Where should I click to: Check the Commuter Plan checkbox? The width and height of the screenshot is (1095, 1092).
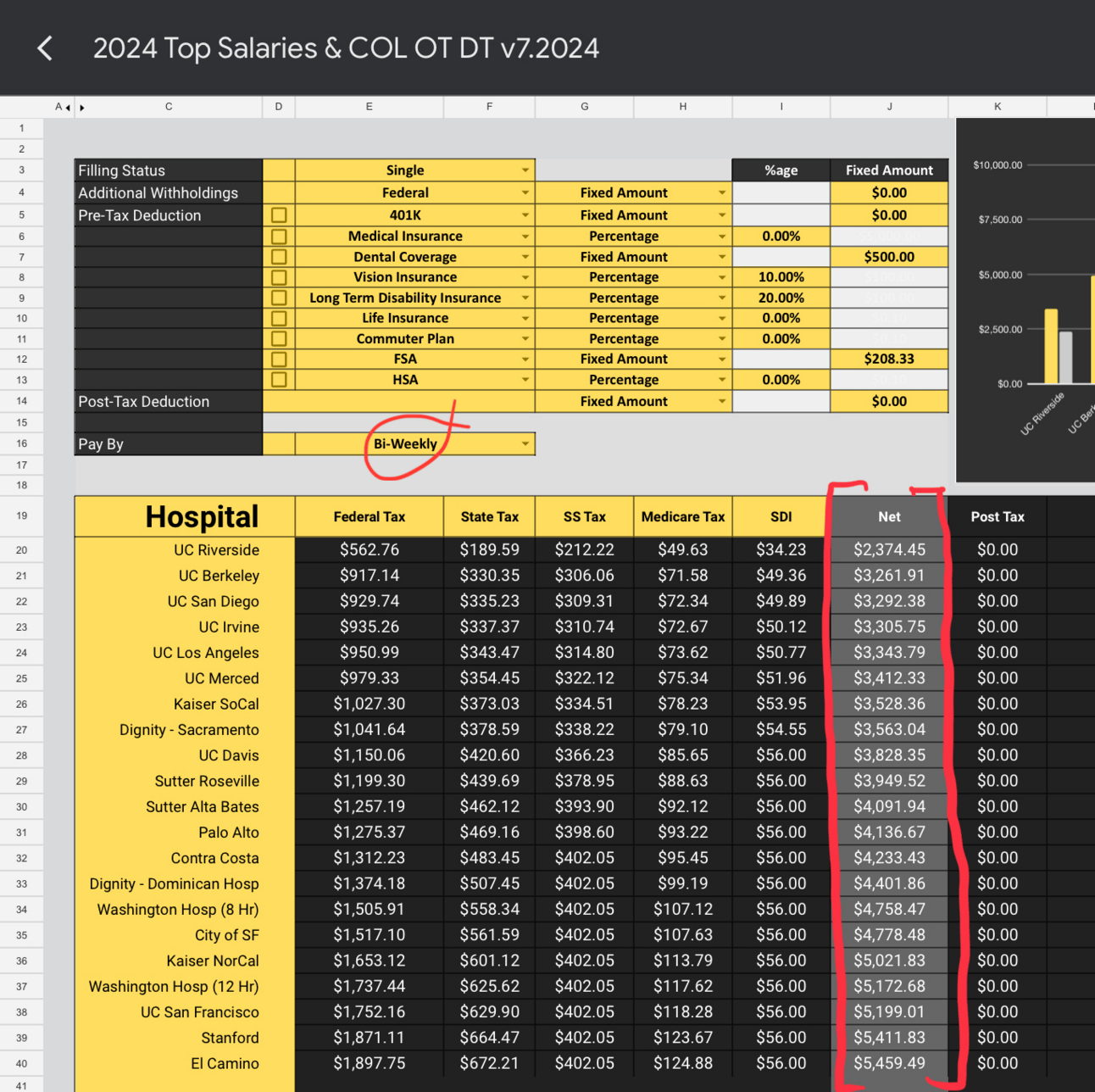[279, 338]
